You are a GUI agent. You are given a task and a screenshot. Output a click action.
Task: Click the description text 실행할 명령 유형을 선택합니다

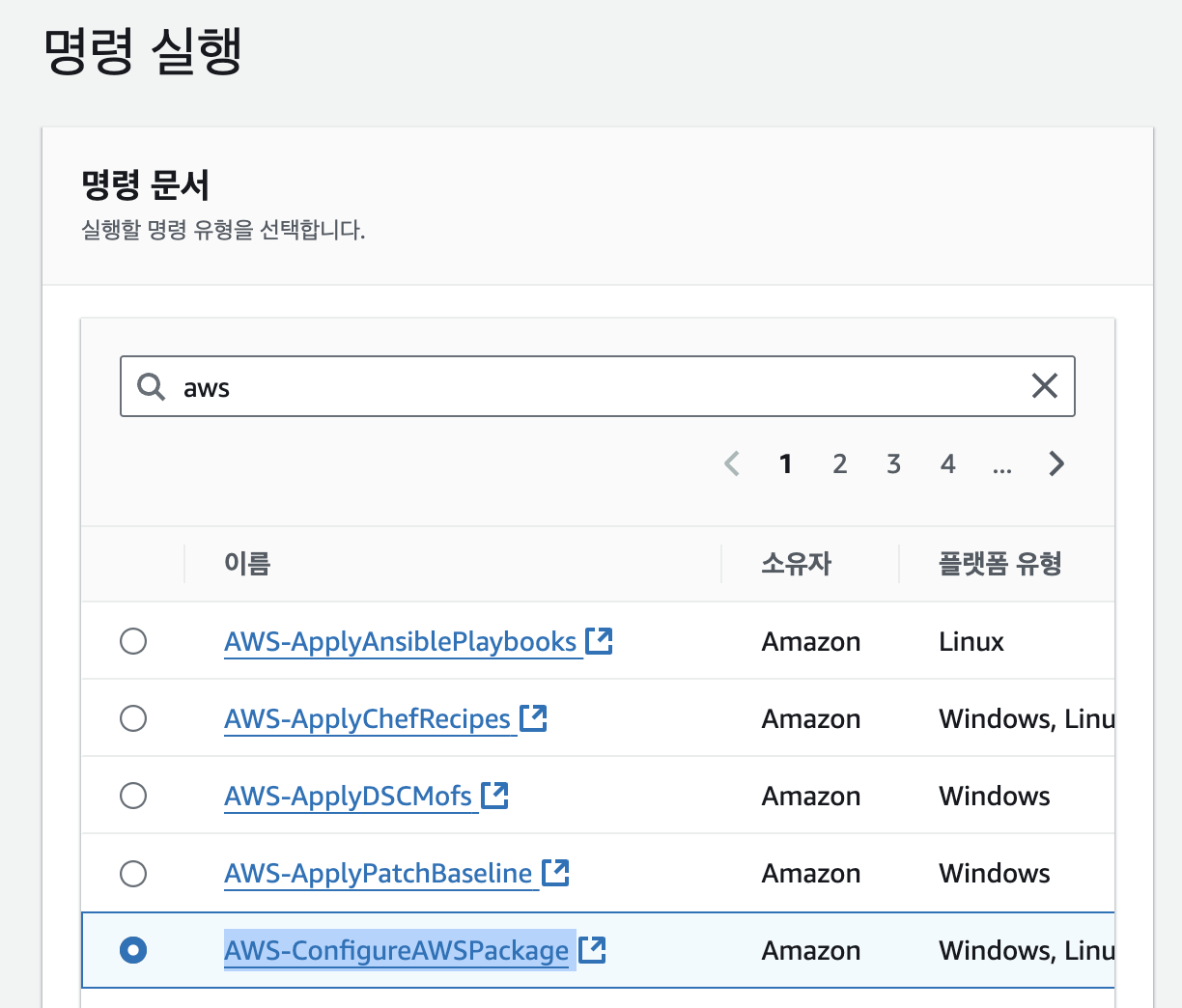coord(223,231)
